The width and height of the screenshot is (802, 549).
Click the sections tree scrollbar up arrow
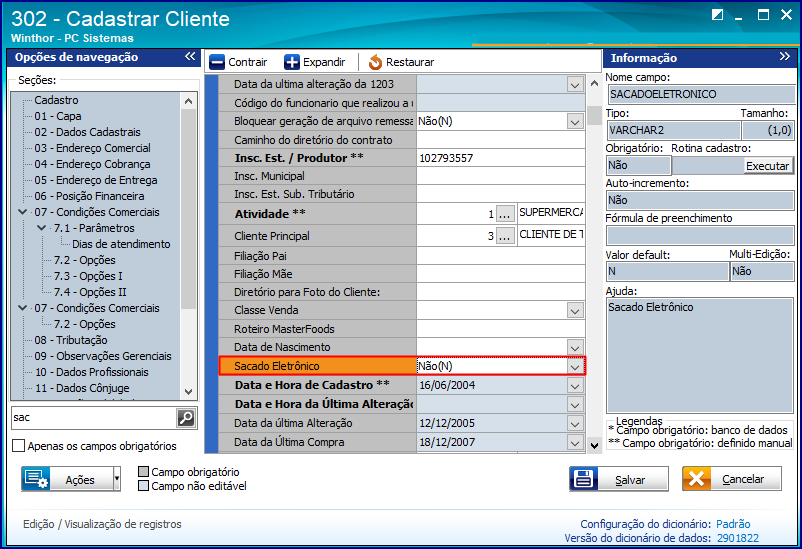coord(188,101)
